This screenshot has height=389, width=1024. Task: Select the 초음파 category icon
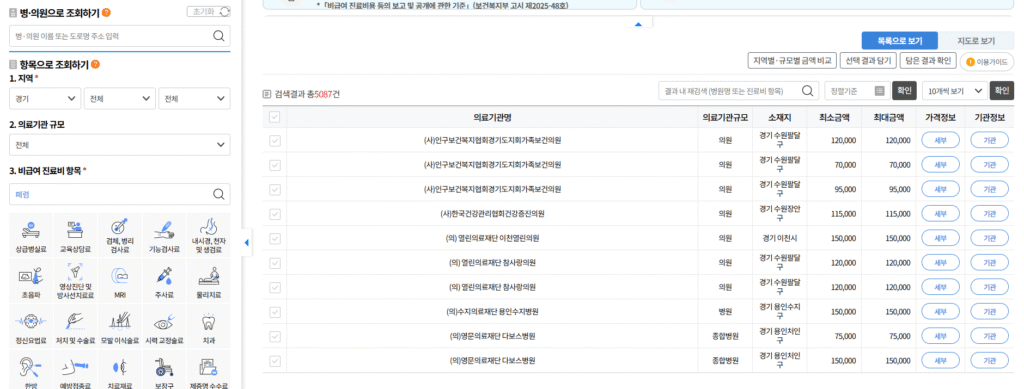31,280
